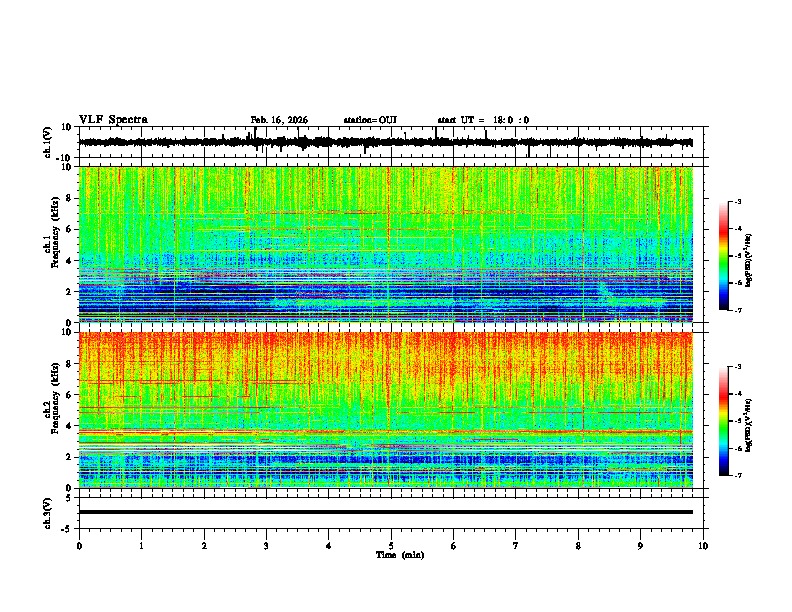
Task: Click the ch.1 color bar log(PSD) unit label
Action: coord(749,261)
